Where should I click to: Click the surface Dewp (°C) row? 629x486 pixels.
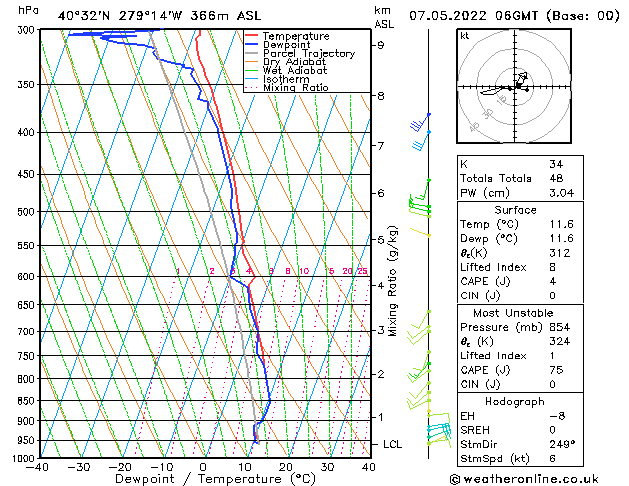pos(520,239)
